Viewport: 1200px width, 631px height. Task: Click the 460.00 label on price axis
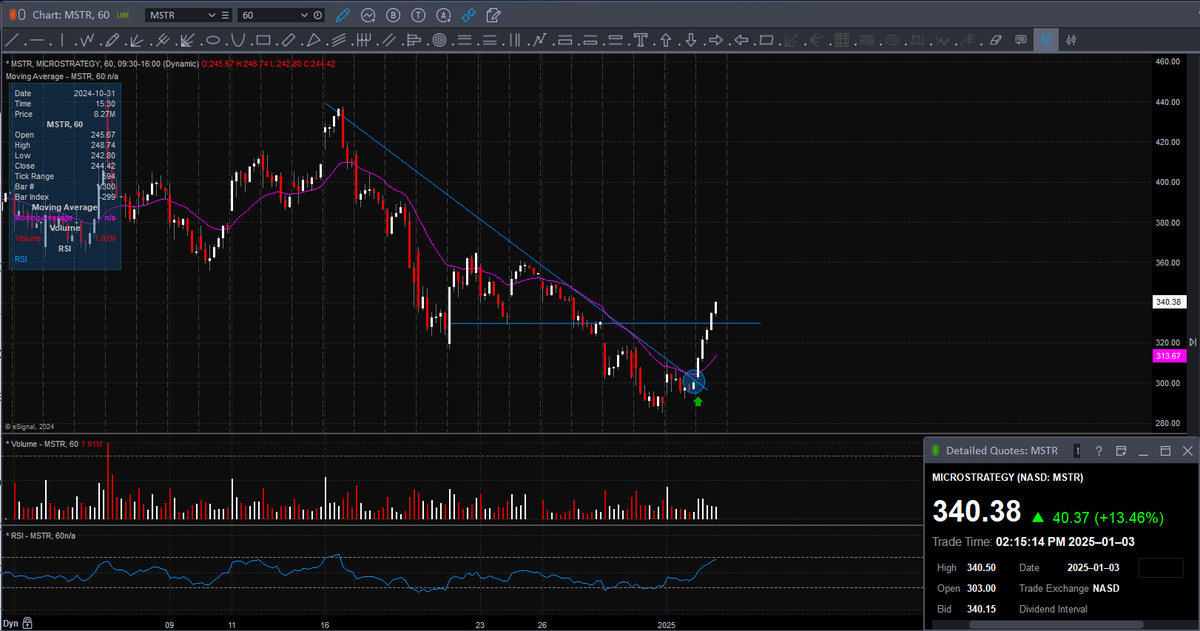point(1168,61)
